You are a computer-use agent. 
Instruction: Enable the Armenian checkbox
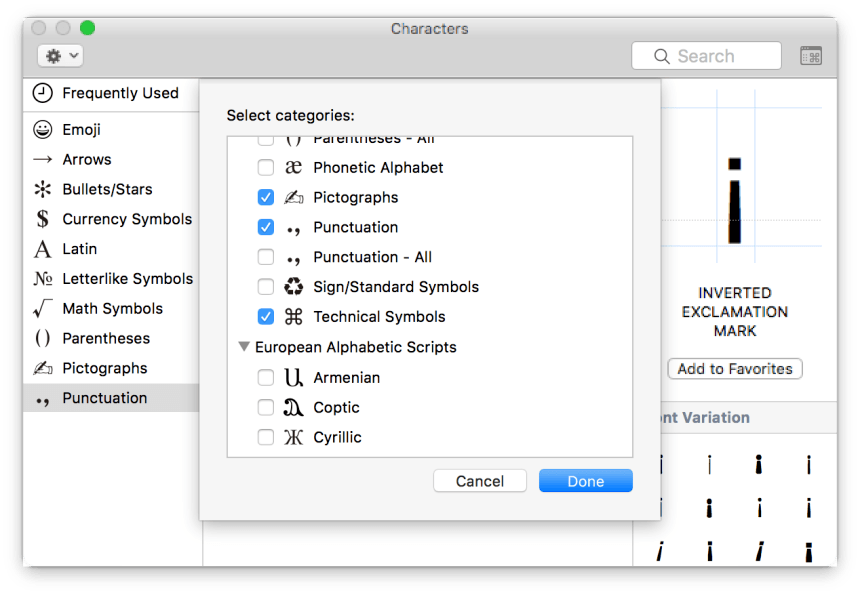pyautogui.click(x=265, y=377)
